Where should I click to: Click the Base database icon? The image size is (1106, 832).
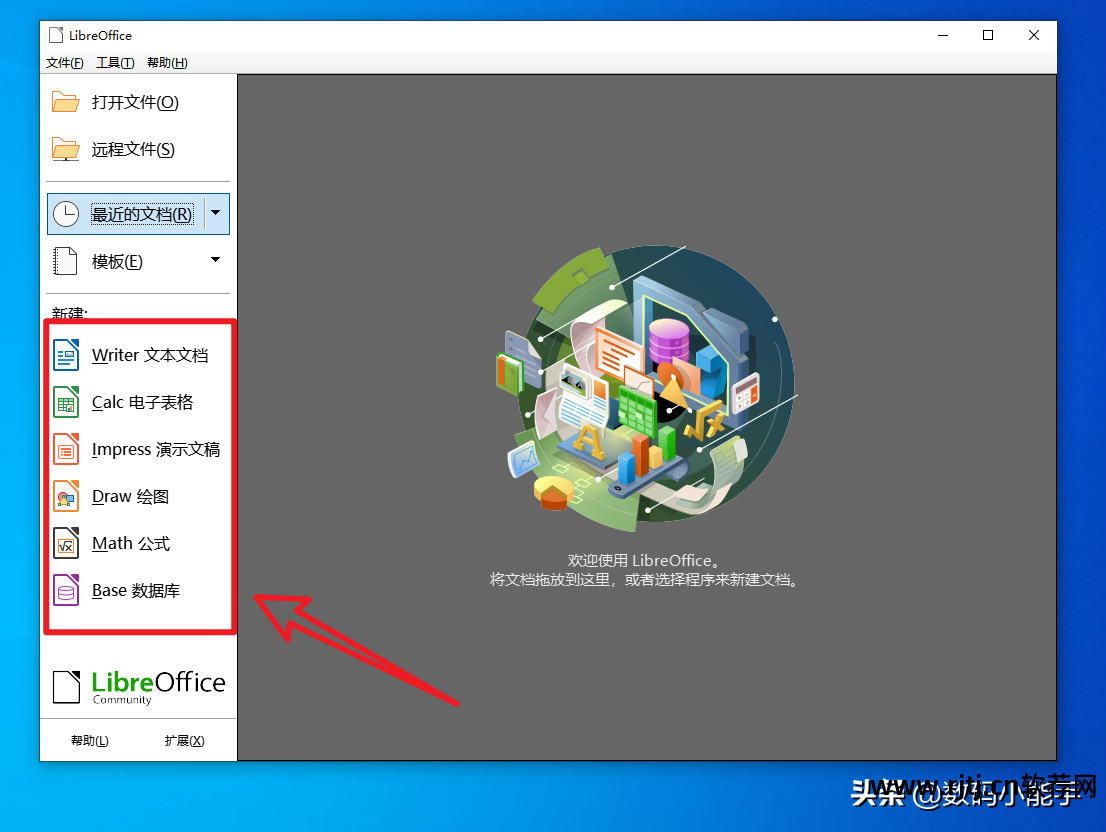pyautogui.click(x=66, y=590)
